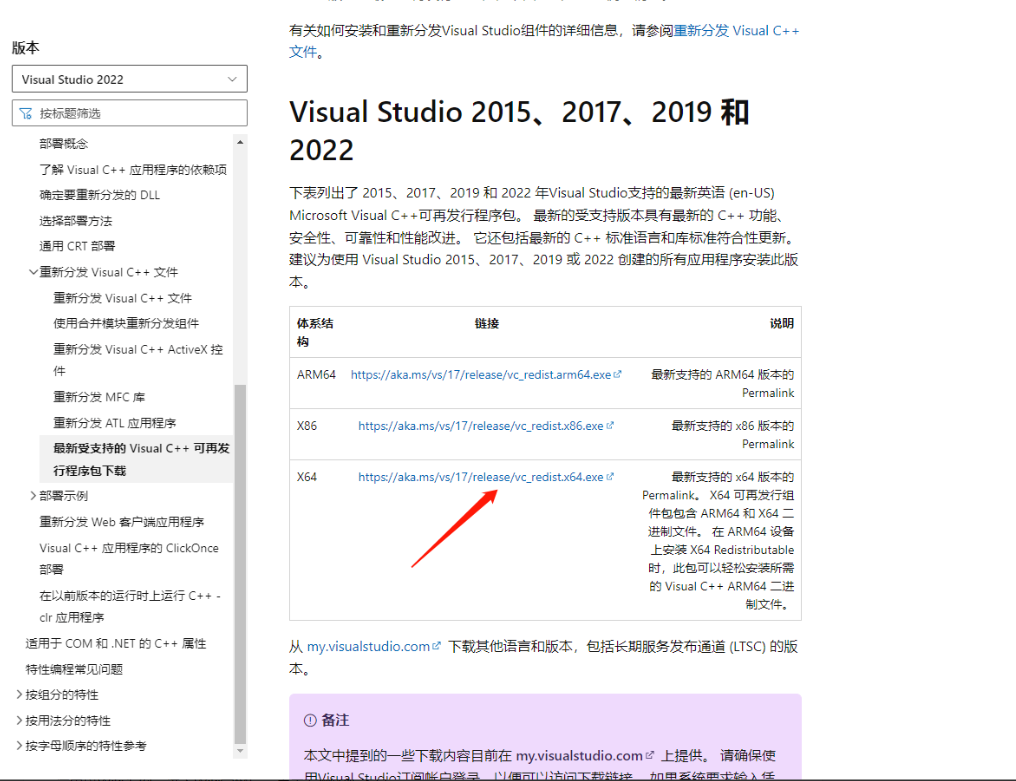Viewport: 1016px width, 781px height.
Task: Click the sidebar scroll up arrow
Action: pos(240,142)
